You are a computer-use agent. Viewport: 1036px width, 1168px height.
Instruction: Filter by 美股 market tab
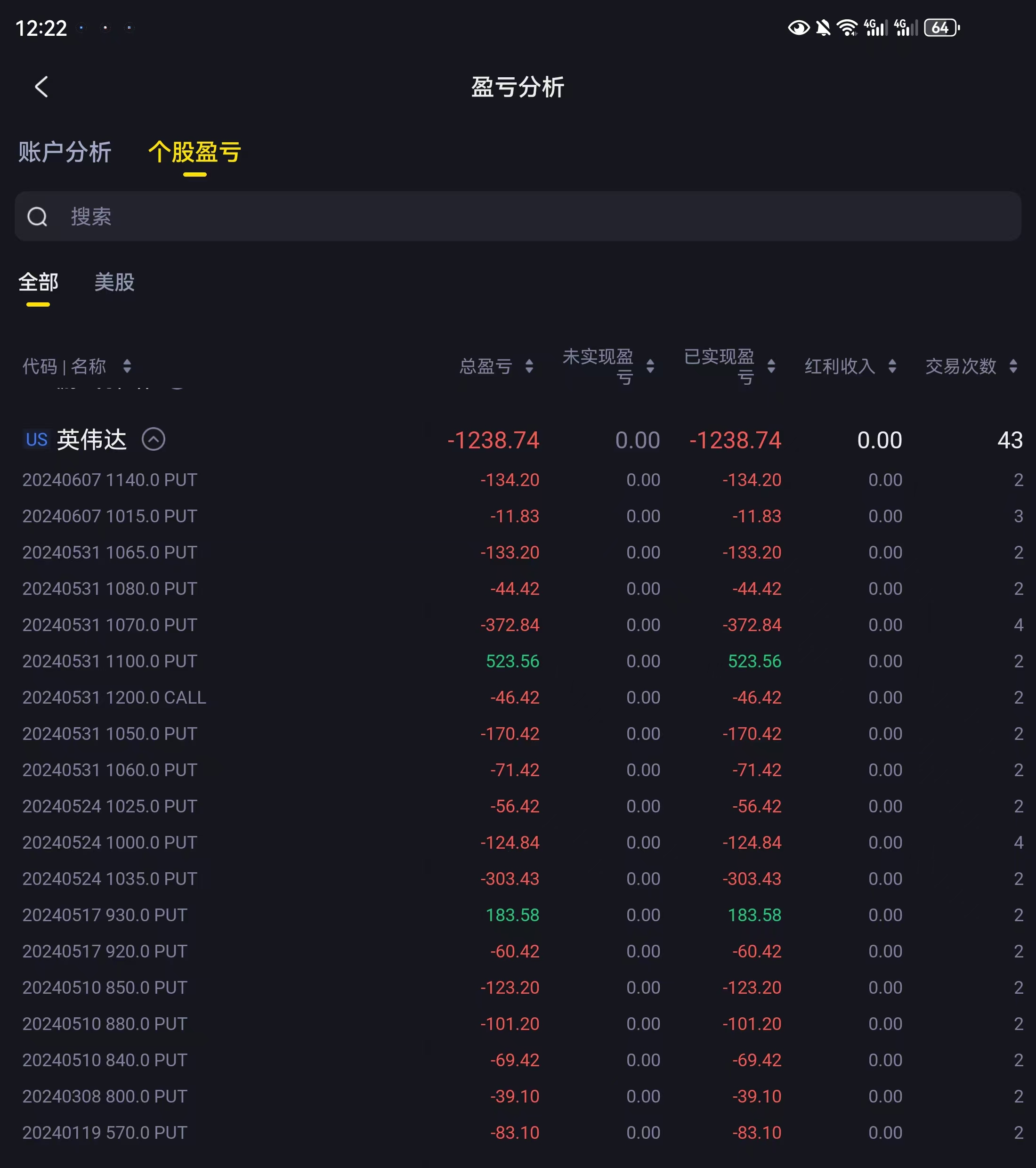(x=114, y=282)
